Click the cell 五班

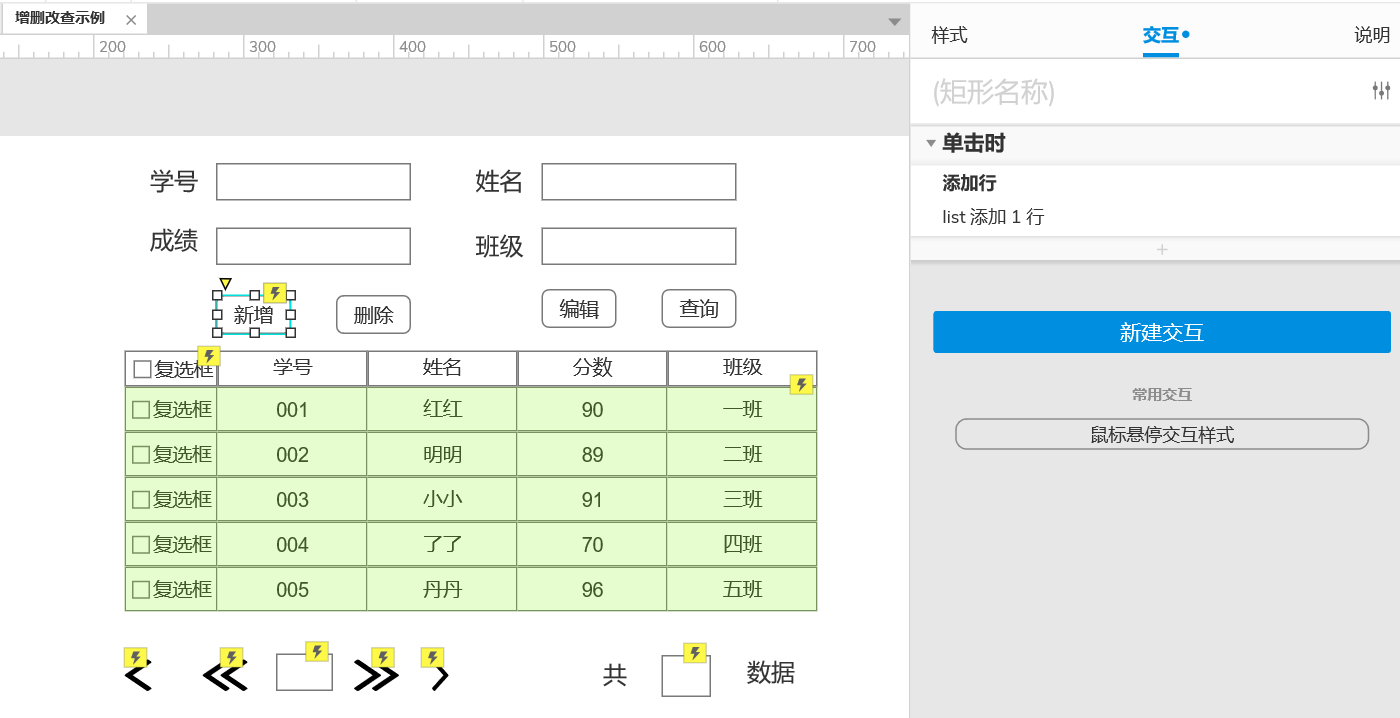742,589
